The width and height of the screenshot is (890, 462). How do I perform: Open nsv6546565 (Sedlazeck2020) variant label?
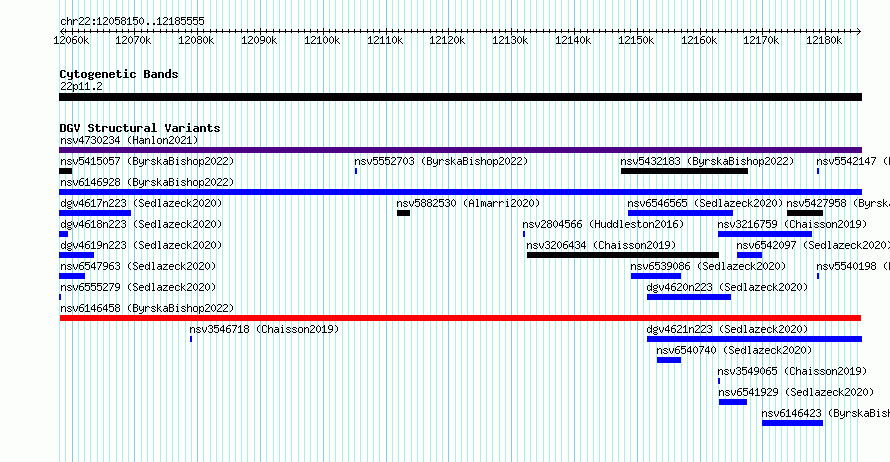point(706,203)
